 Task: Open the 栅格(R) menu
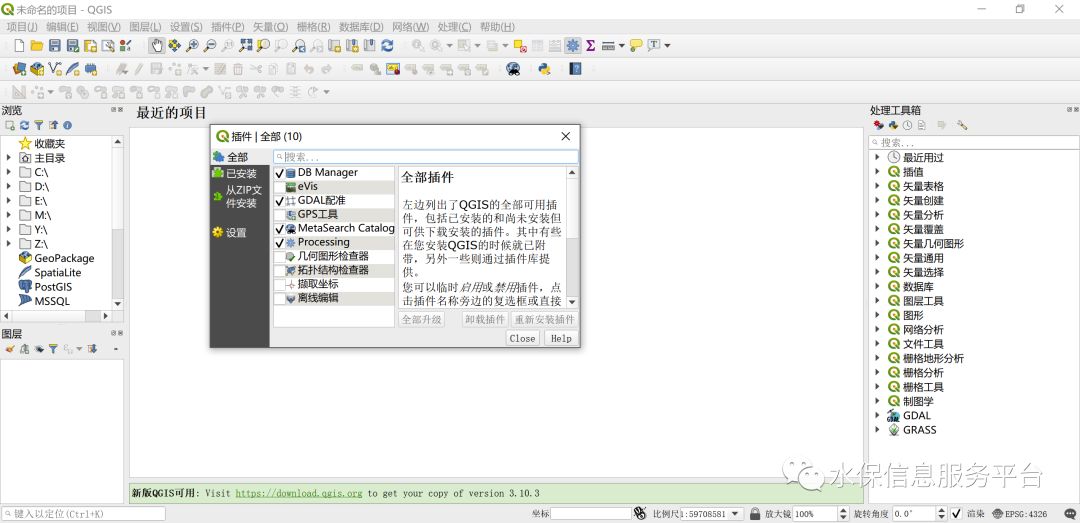[313, 27]
